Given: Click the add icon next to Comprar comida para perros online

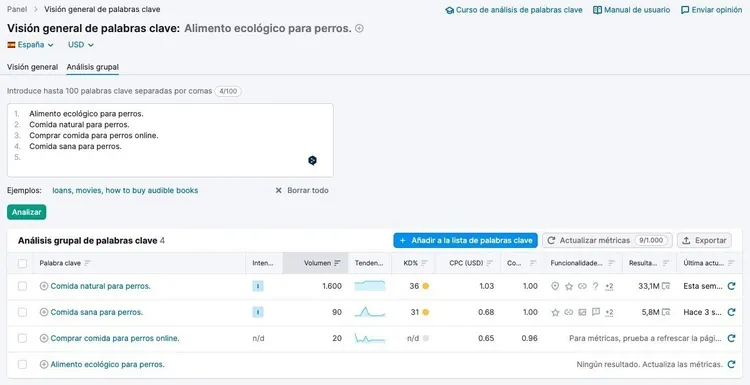Looking at the screenshot, I should pyautogui.click(x=44, y=339).
